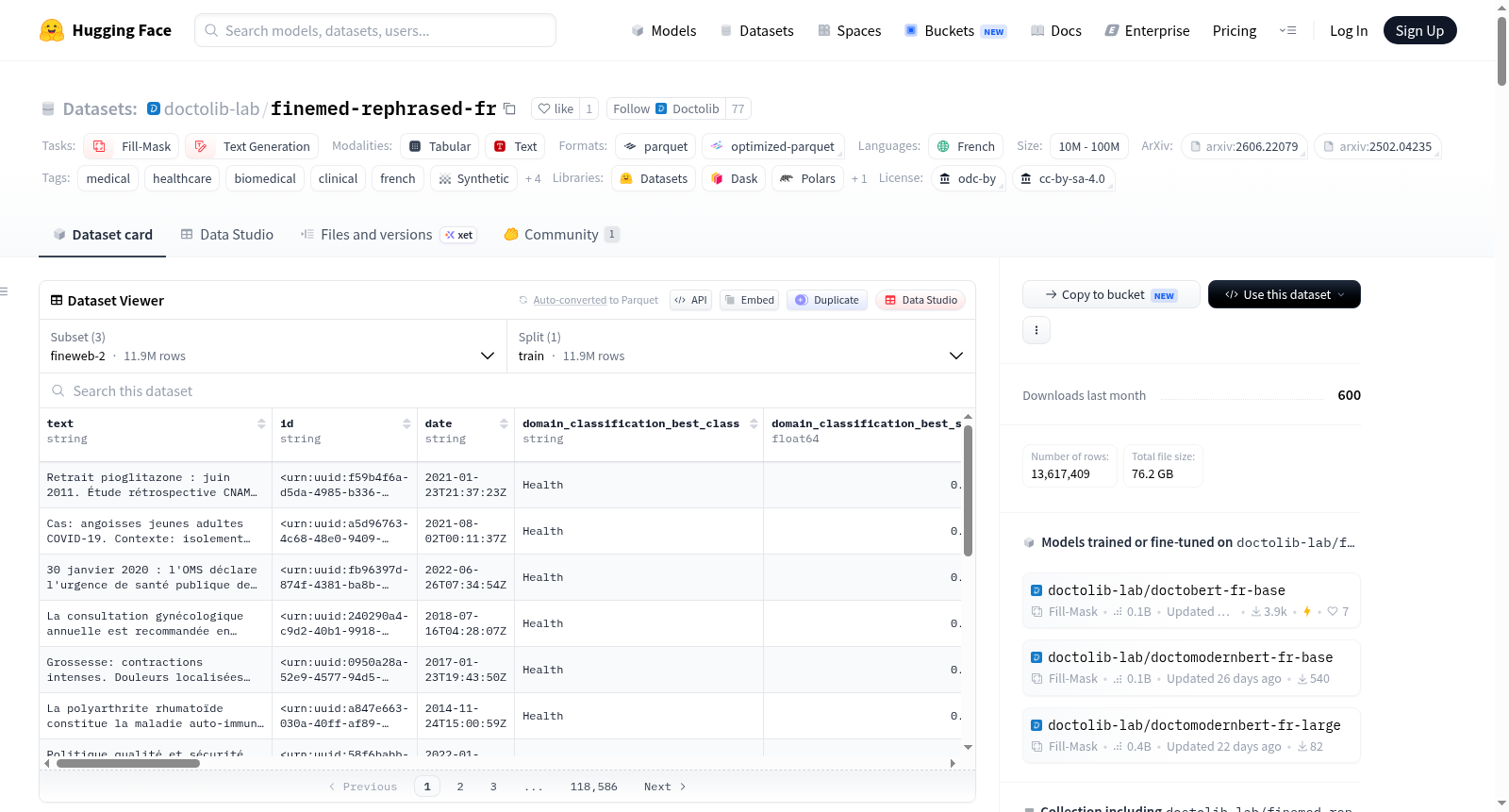Screen dimensions: 1509x812
Task: Click the Hugging Face logo icon
Action: tap(52, 30)
